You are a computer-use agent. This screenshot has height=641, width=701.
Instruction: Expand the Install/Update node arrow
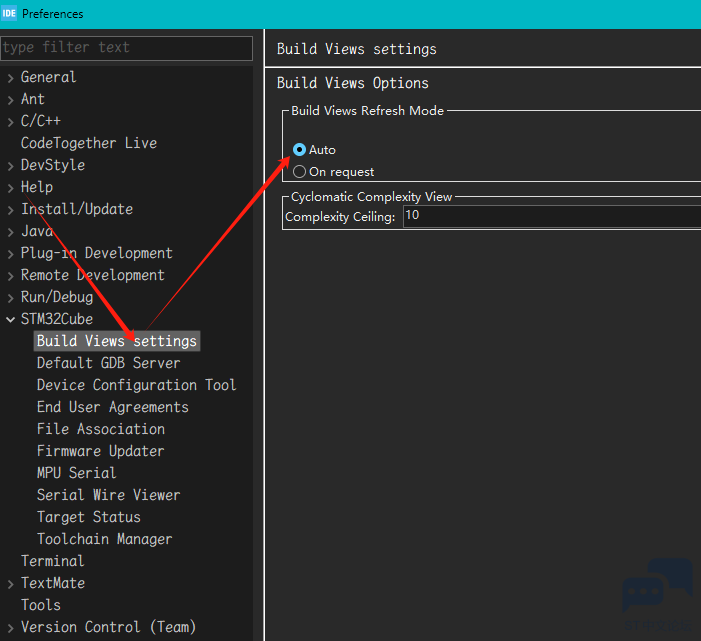pos(11,210)
